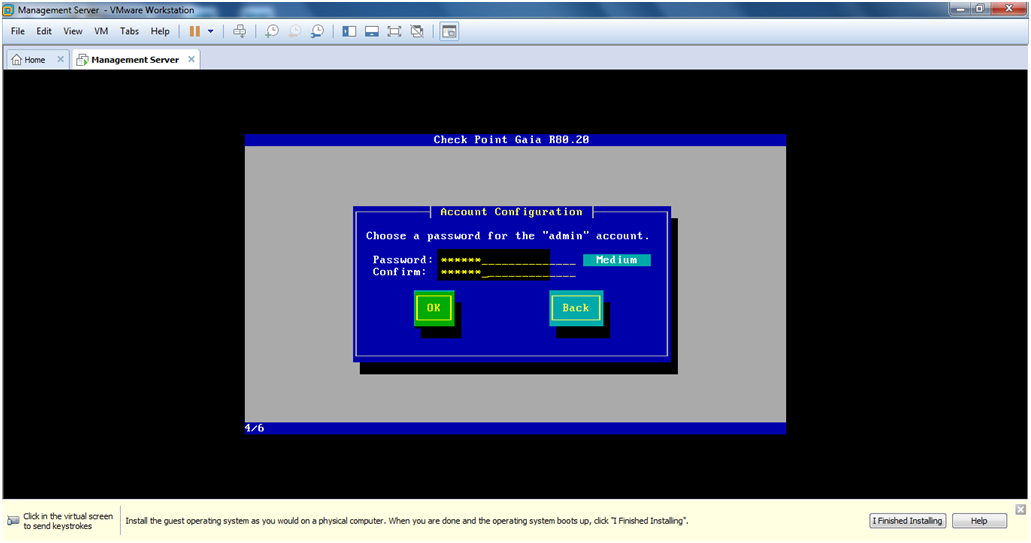Click the VMware Workstation title bar icon

tap(8, 10)
